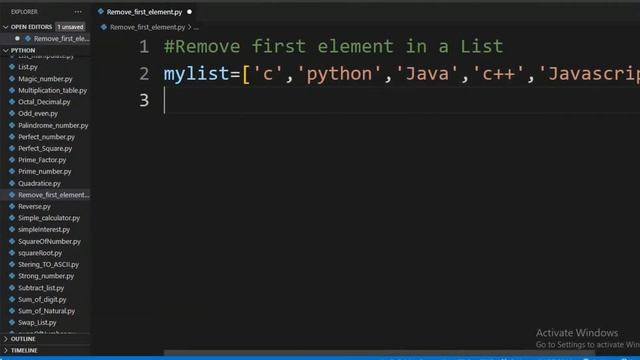Expand the Outline section
This screenshot has width=640, height=360.
[5, 339]
